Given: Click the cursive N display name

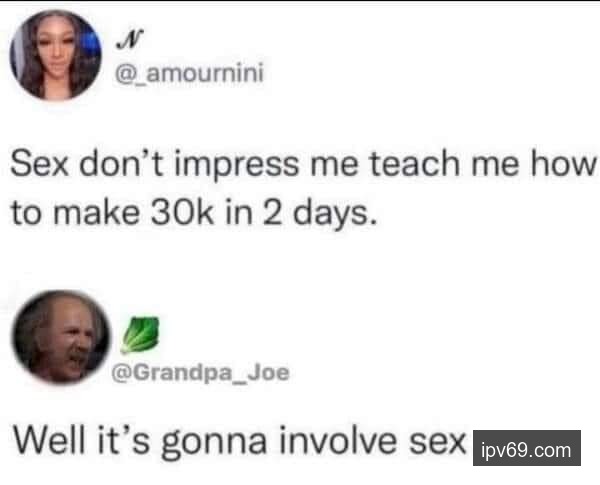Looking at the screenshot, I should (130, 39).
